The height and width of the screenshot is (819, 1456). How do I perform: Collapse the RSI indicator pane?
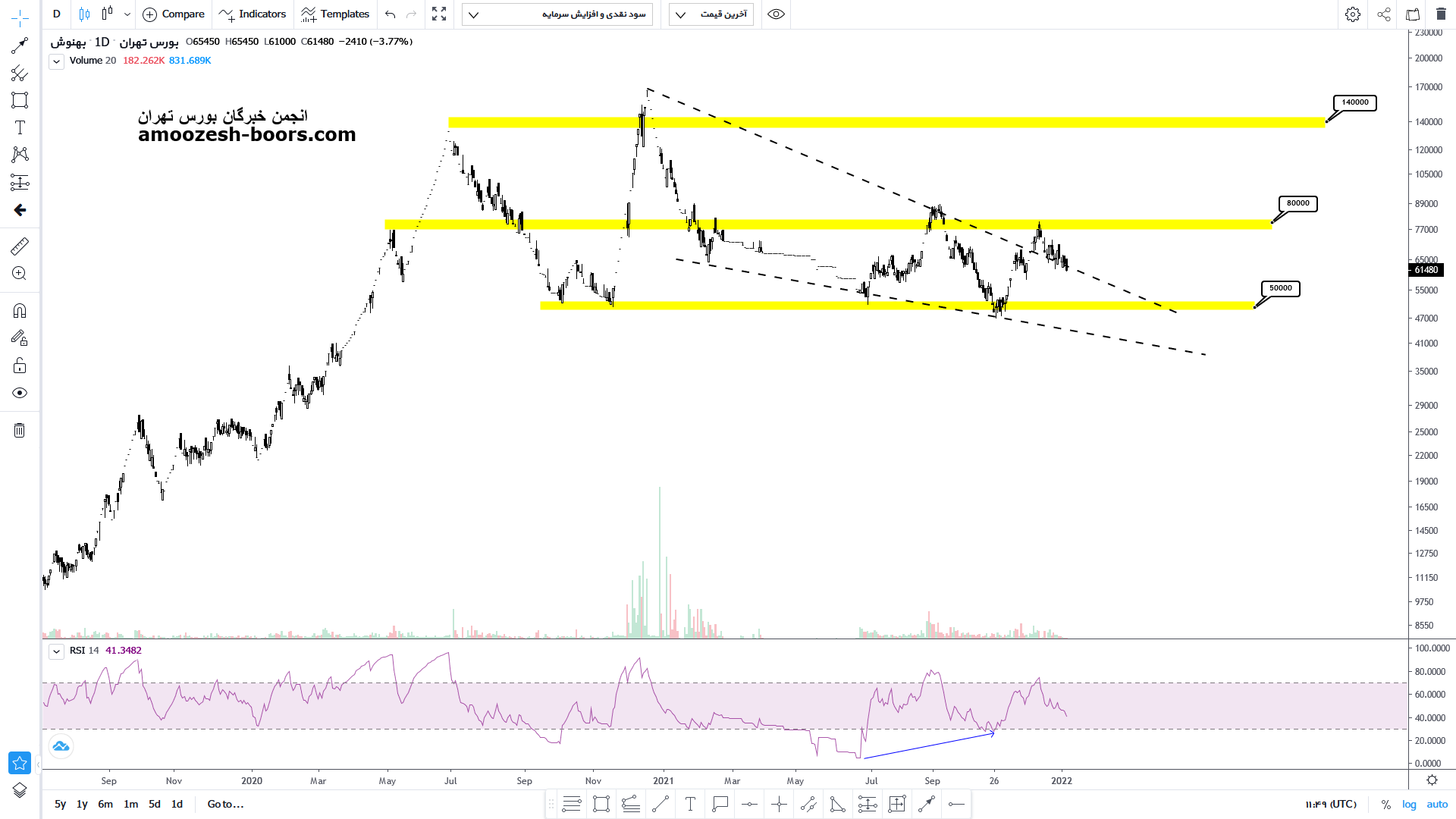point(56,651)
